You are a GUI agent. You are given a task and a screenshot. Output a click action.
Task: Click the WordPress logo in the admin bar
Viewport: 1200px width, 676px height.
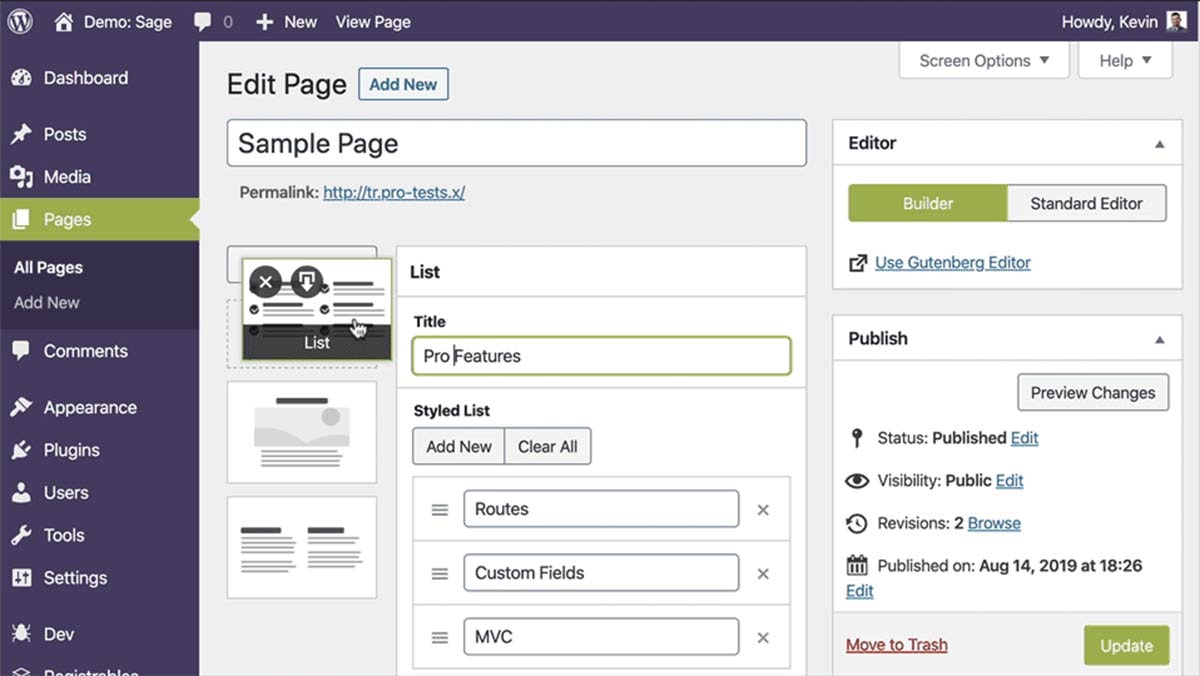coord(19,21)
